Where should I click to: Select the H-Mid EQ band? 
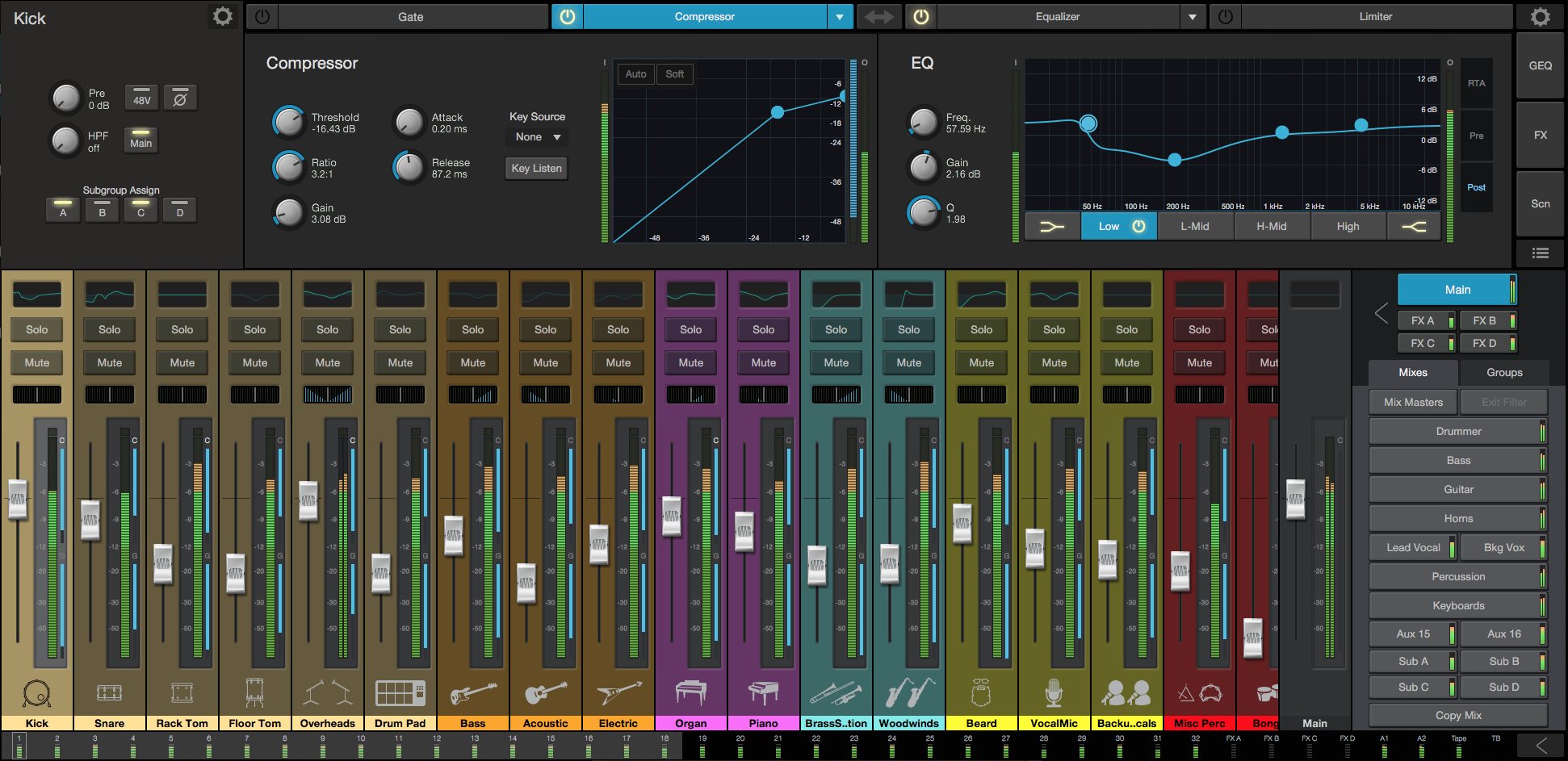tap(1272, 227)
